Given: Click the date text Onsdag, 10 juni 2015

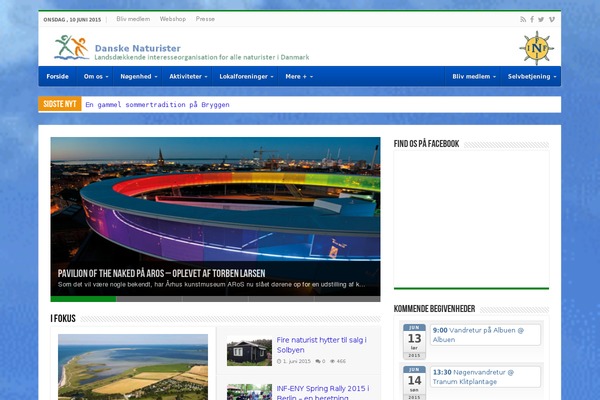Looking at the screenshot, I should pyautogui.click(x=72, y=20).
